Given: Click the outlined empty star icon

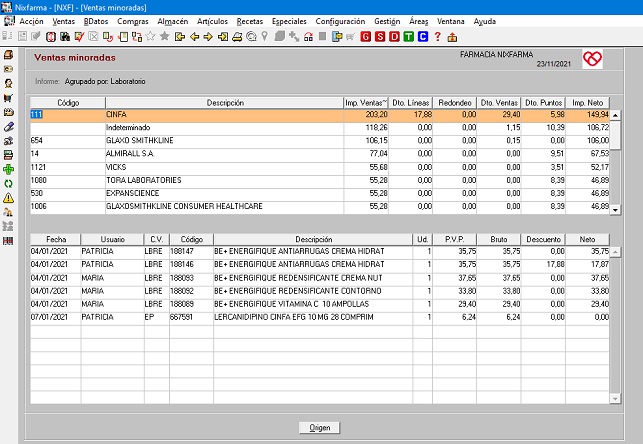Looking at the screenshot, I should coord(150,36).
